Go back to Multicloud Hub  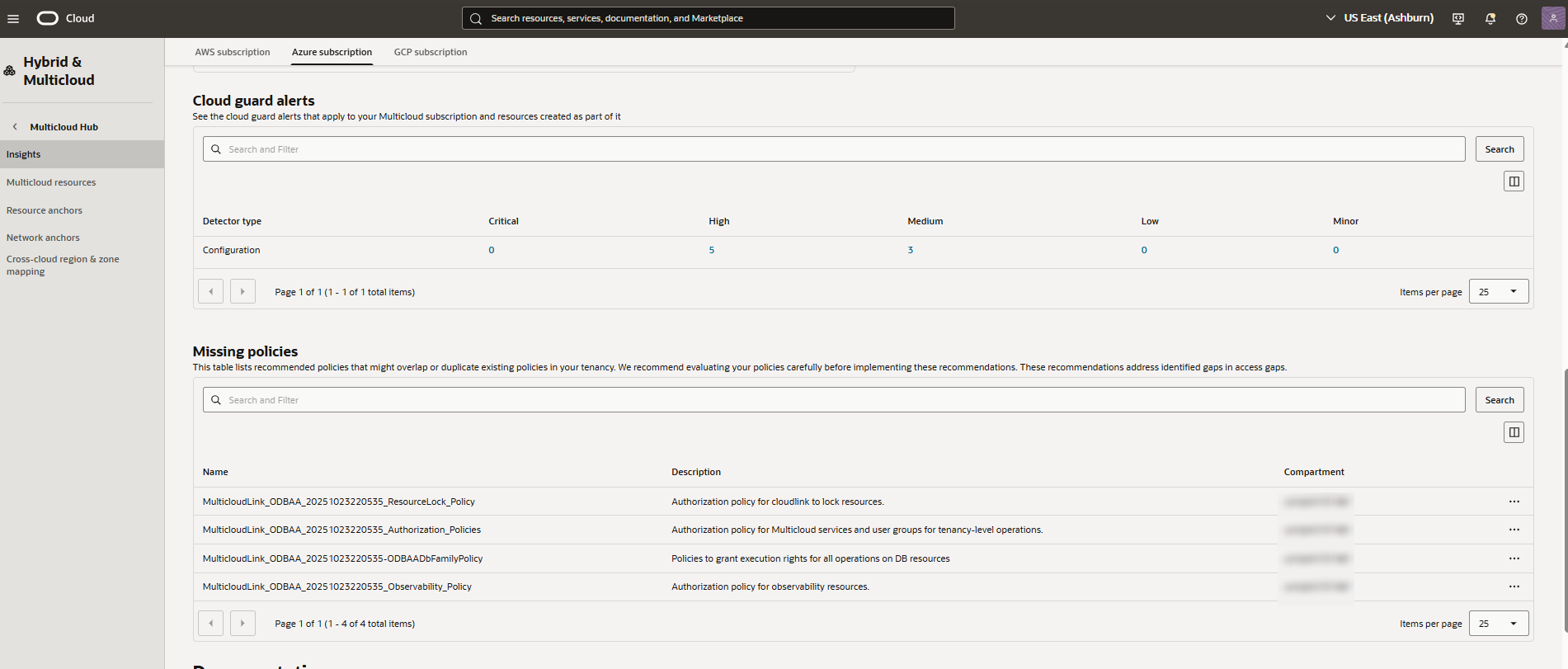(64, 127)
